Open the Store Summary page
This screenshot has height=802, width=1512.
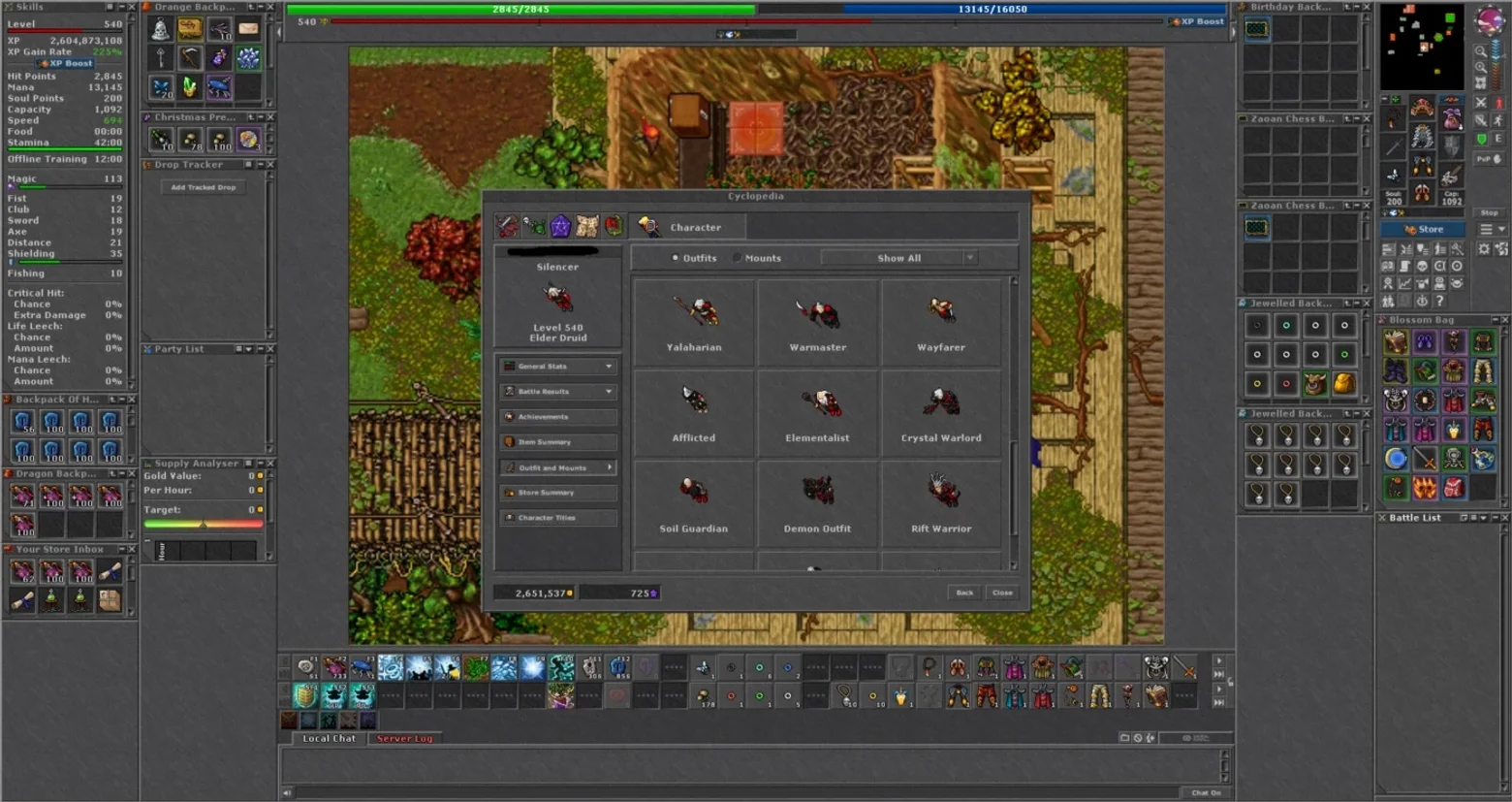pos(559,493)
